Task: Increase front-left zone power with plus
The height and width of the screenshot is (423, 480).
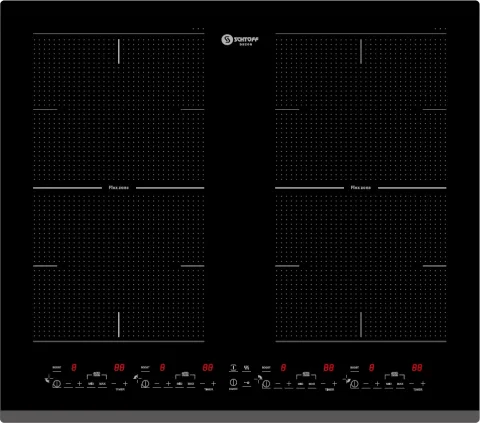Action: (79, 384)
